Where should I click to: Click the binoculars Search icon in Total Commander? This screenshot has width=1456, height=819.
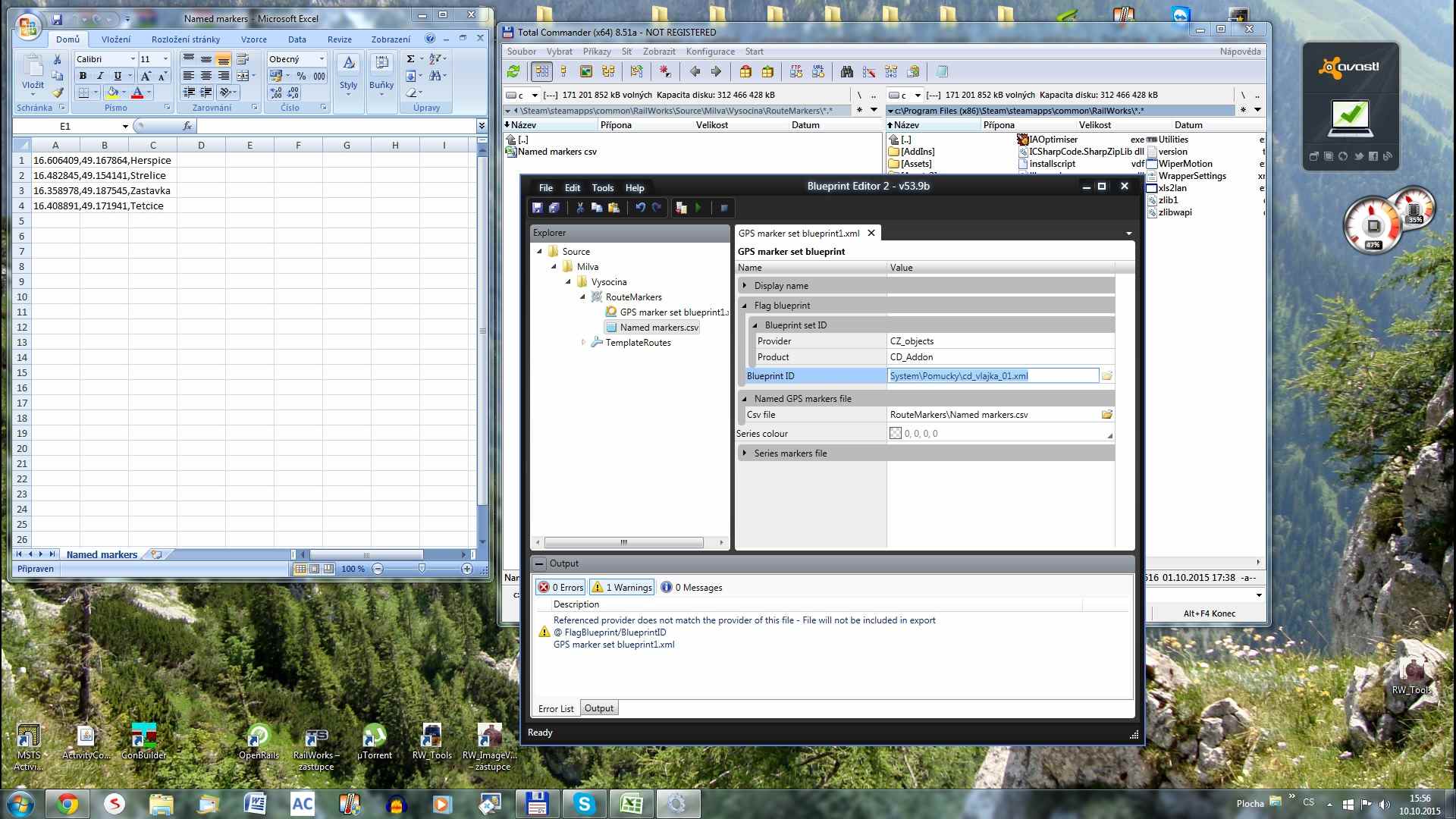pos(847,71)
